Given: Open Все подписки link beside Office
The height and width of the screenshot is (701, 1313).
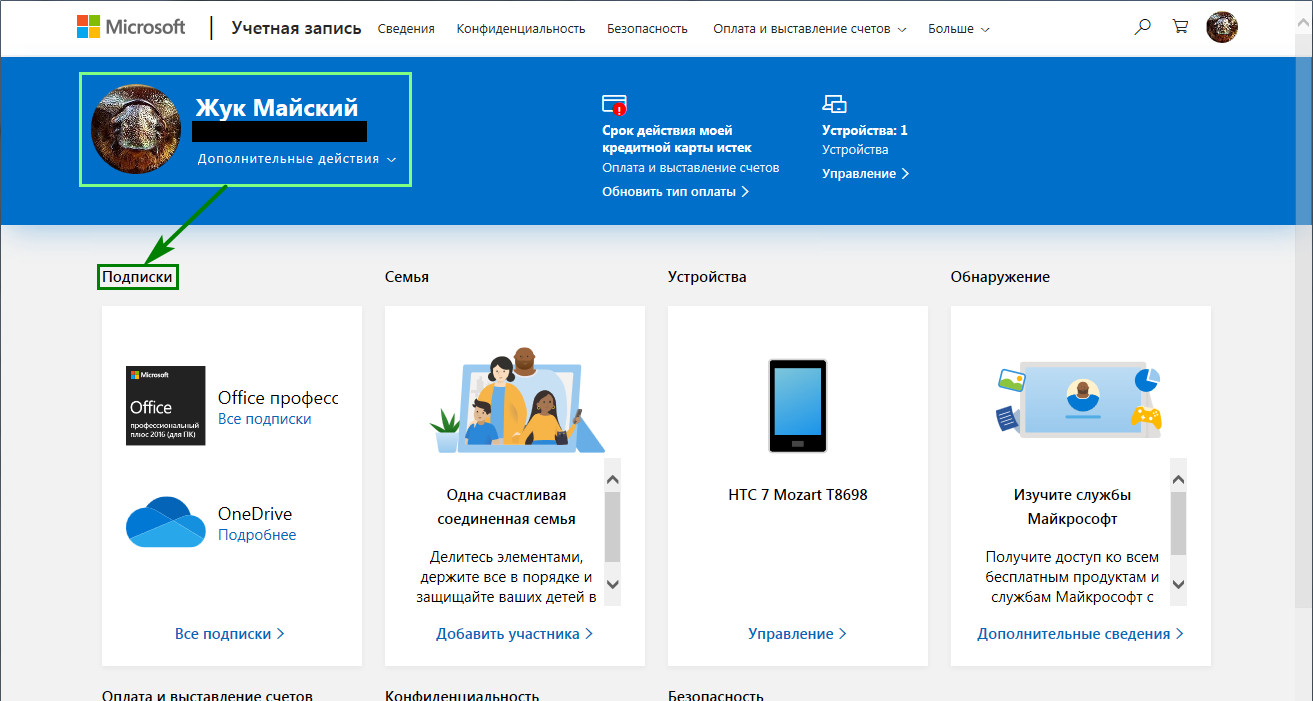Looking at the screenshot, I should point(265,419).
